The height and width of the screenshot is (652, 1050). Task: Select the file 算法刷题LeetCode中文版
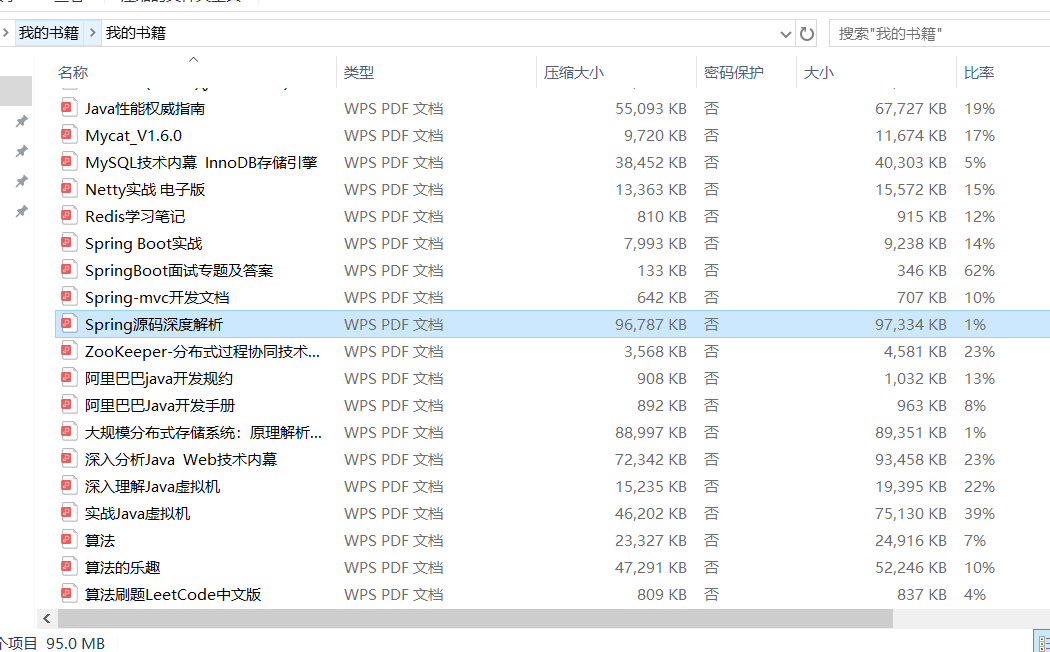coord(173,594)
